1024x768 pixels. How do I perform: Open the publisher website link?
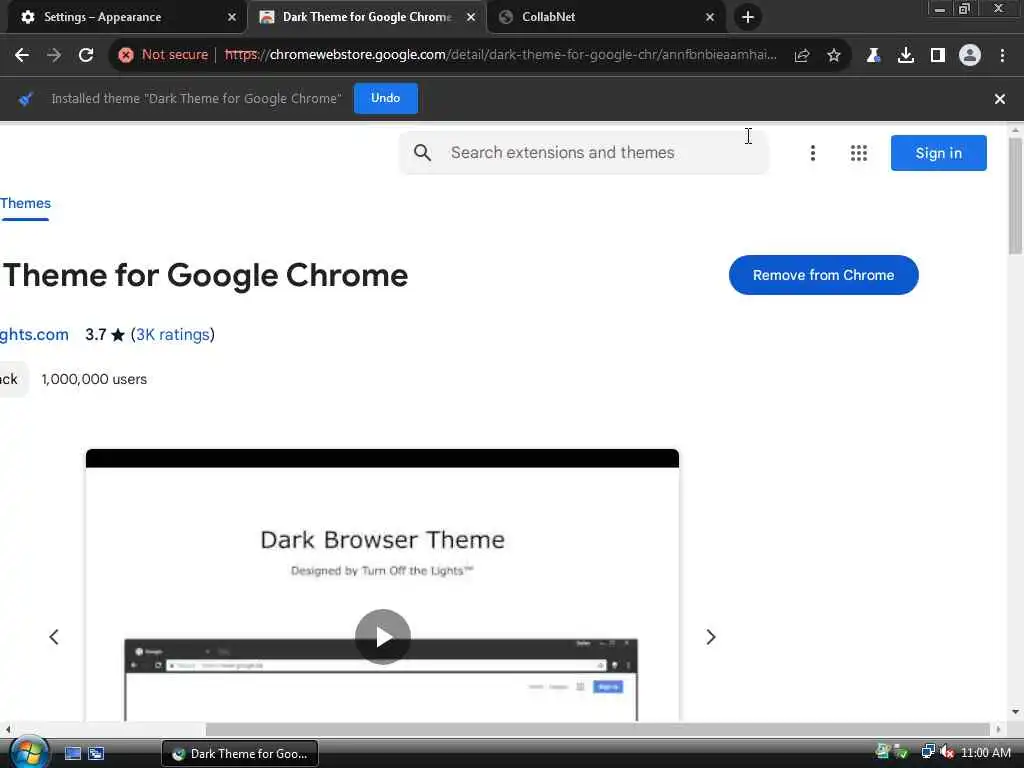34,335
